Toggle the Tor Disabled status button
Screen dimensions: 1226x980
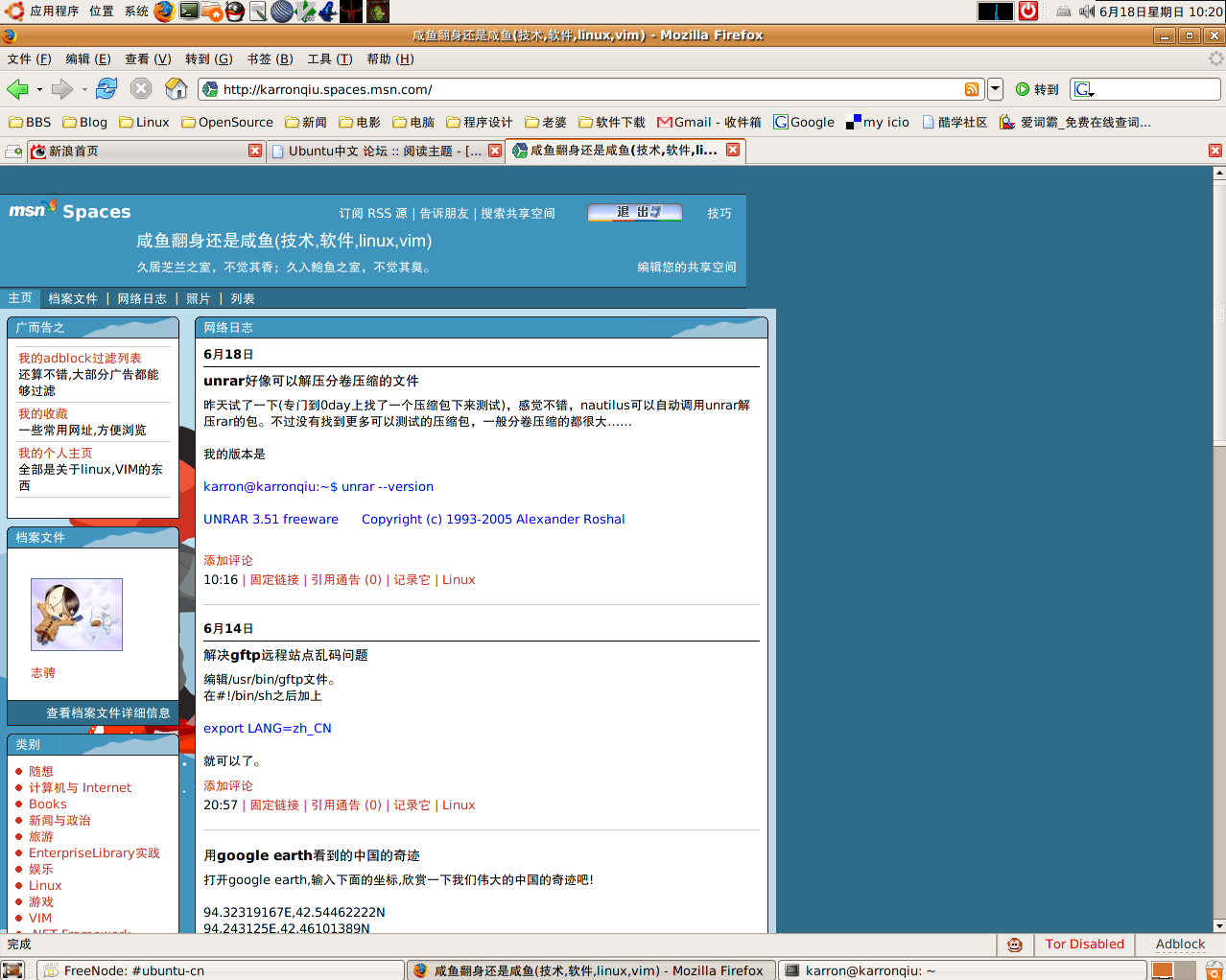point(1084,945)
